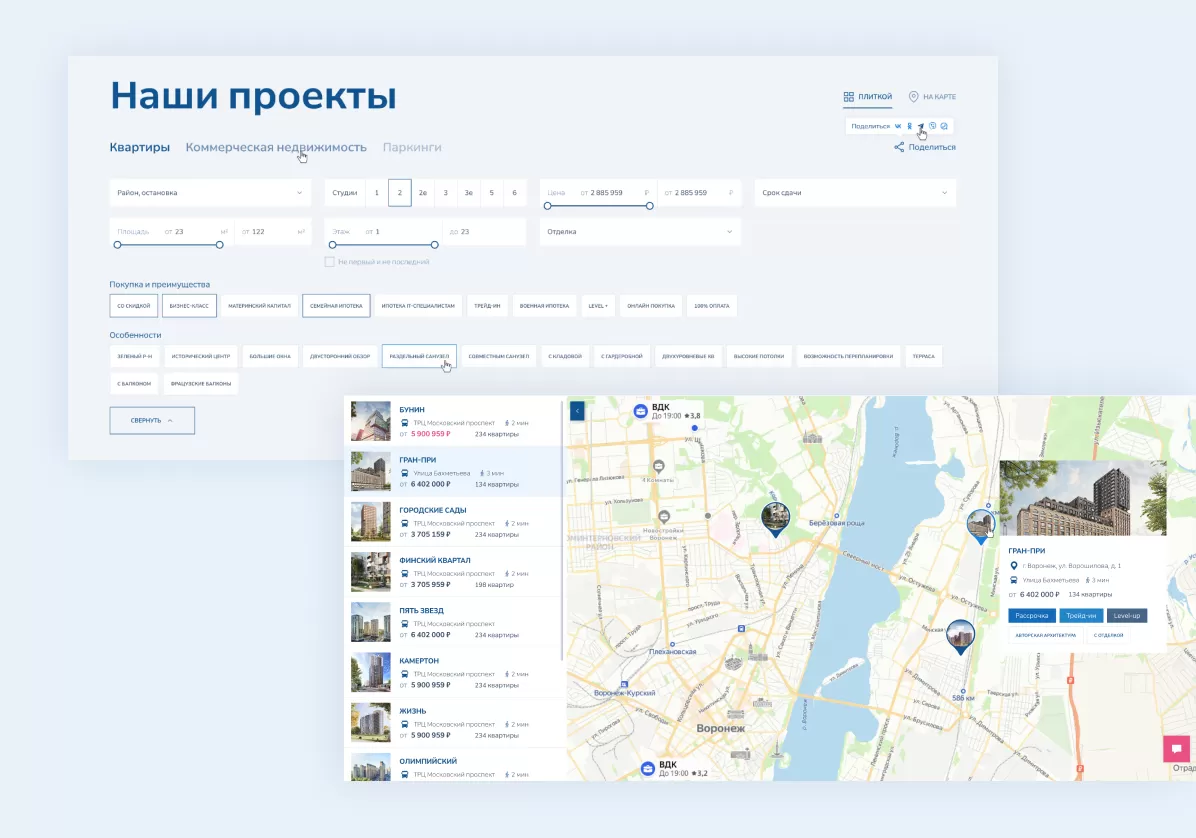1196x838 pixels.
Task: Switch to «Плиткой» tile view
Action: click(867, 97)
